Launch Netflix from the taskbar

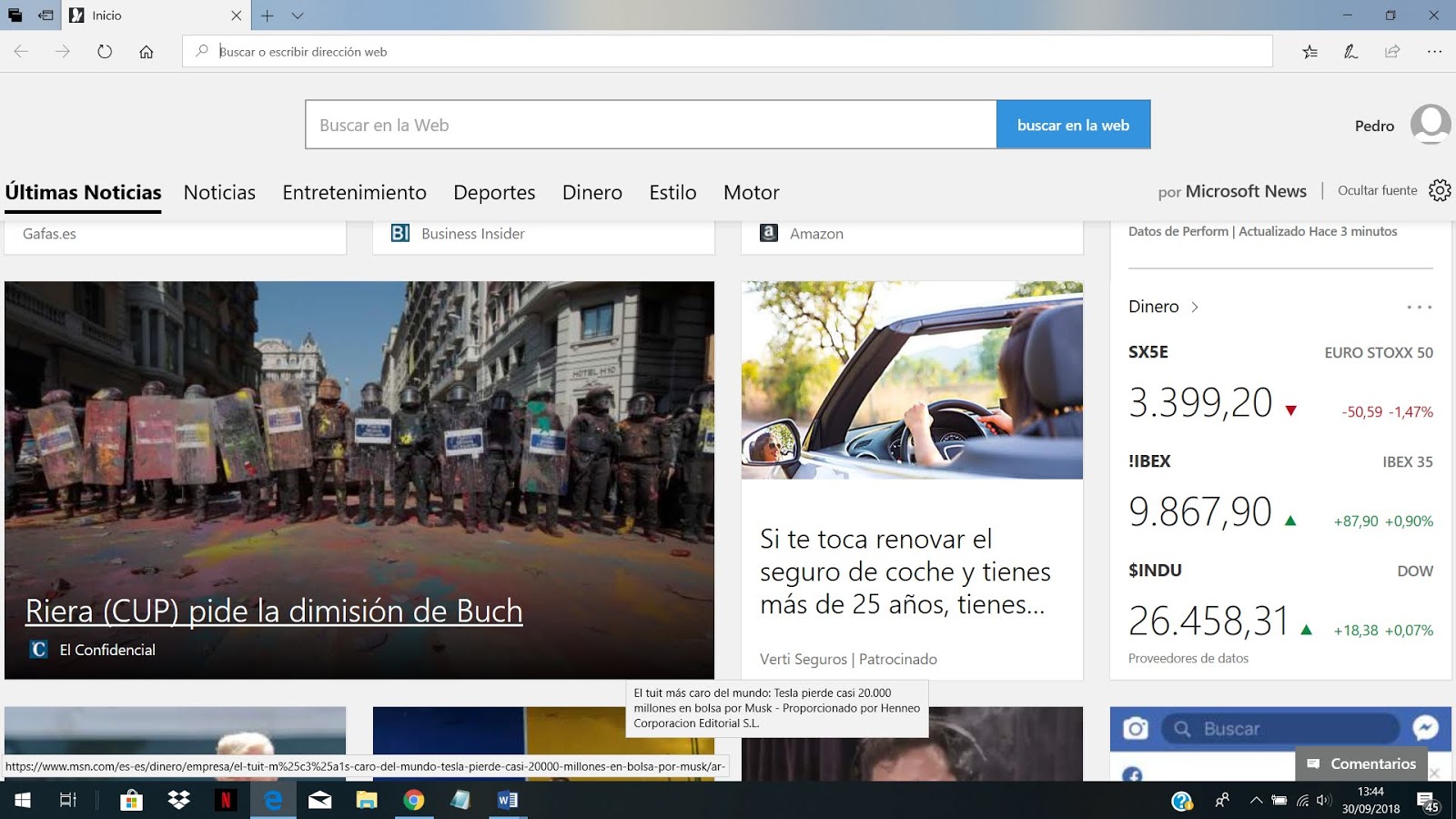[226, 800]
